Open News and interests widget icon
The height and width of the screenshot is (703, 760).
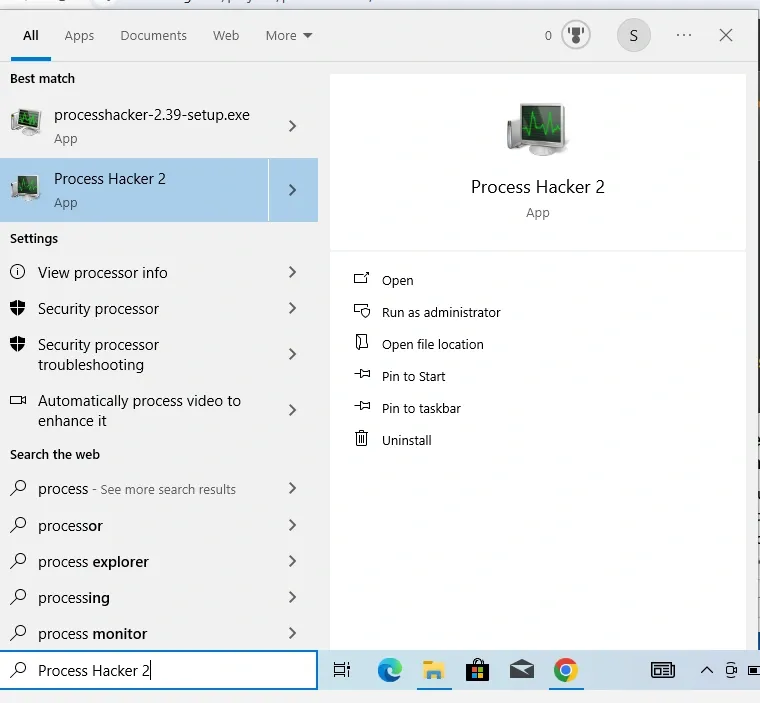663,670
